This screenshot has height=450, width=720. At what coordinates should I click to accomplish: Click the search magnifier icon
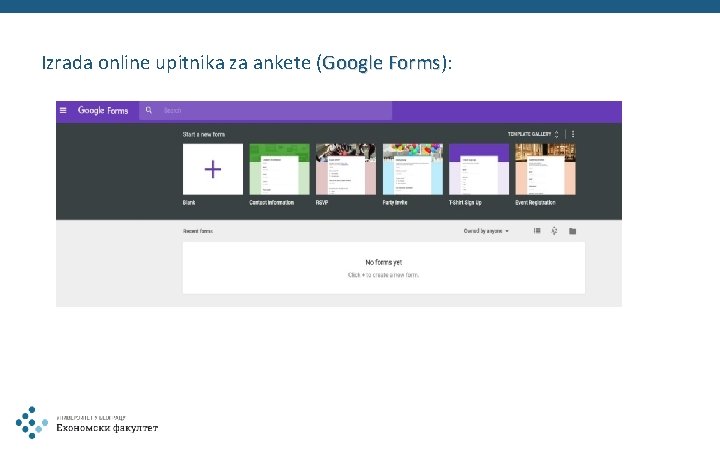[x=149, y=110]
